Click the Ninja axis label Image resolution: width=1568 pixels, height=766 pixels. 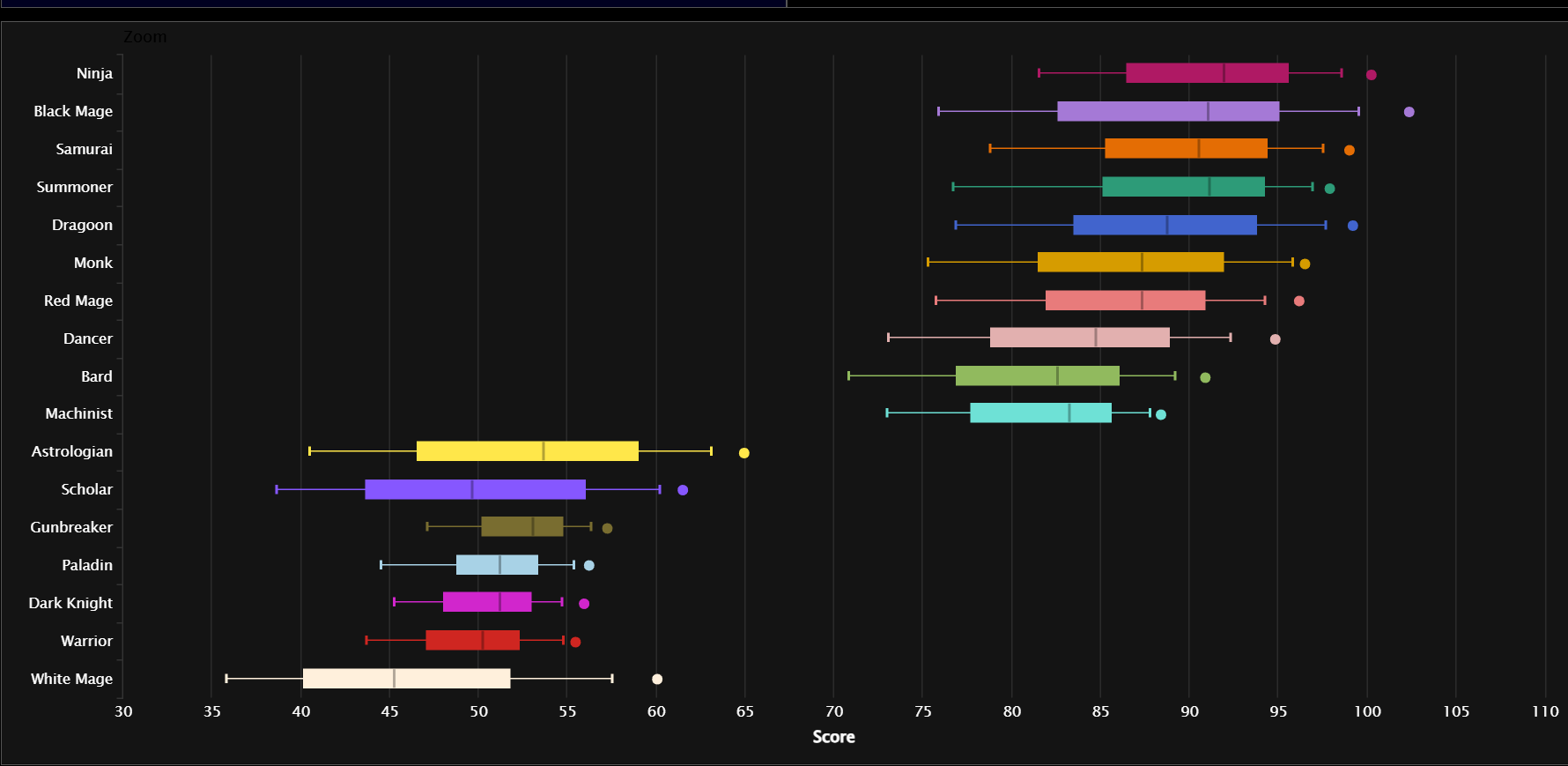click(x=94, y=73)
